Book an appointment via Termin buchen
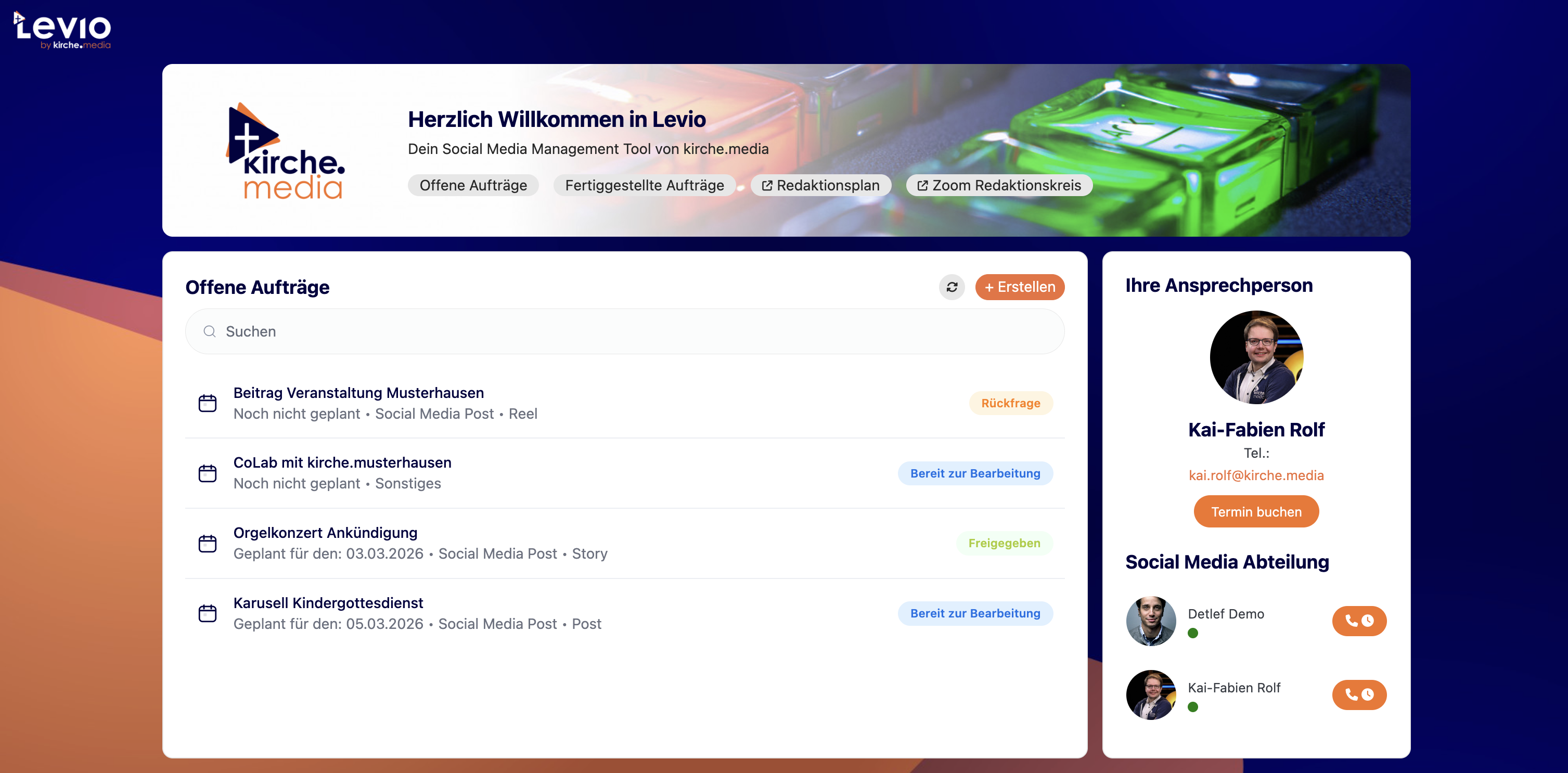 coord(1256,512)
